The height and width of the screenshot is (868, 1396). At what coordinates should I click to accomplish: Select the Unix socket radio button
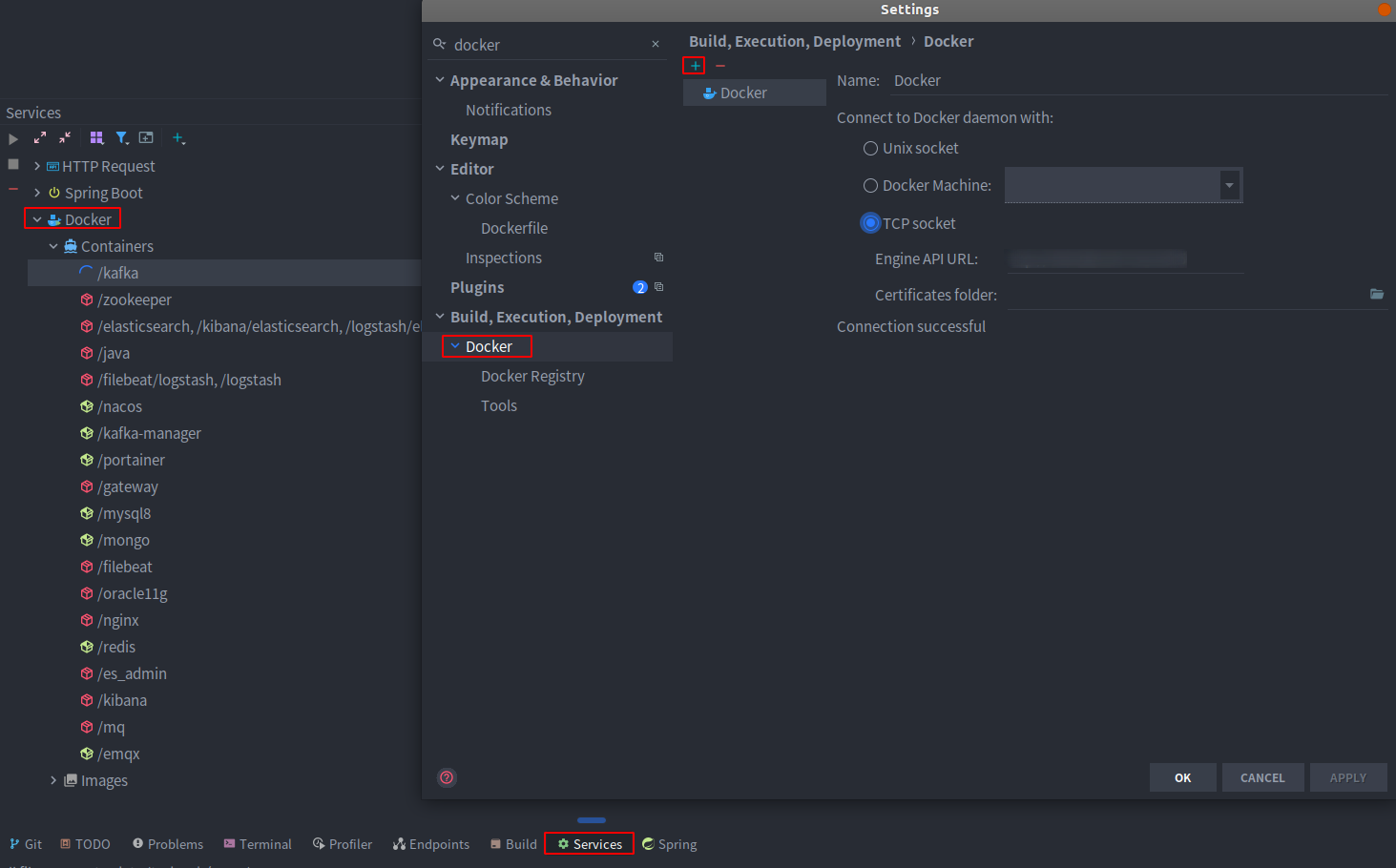tap(870, 149)
